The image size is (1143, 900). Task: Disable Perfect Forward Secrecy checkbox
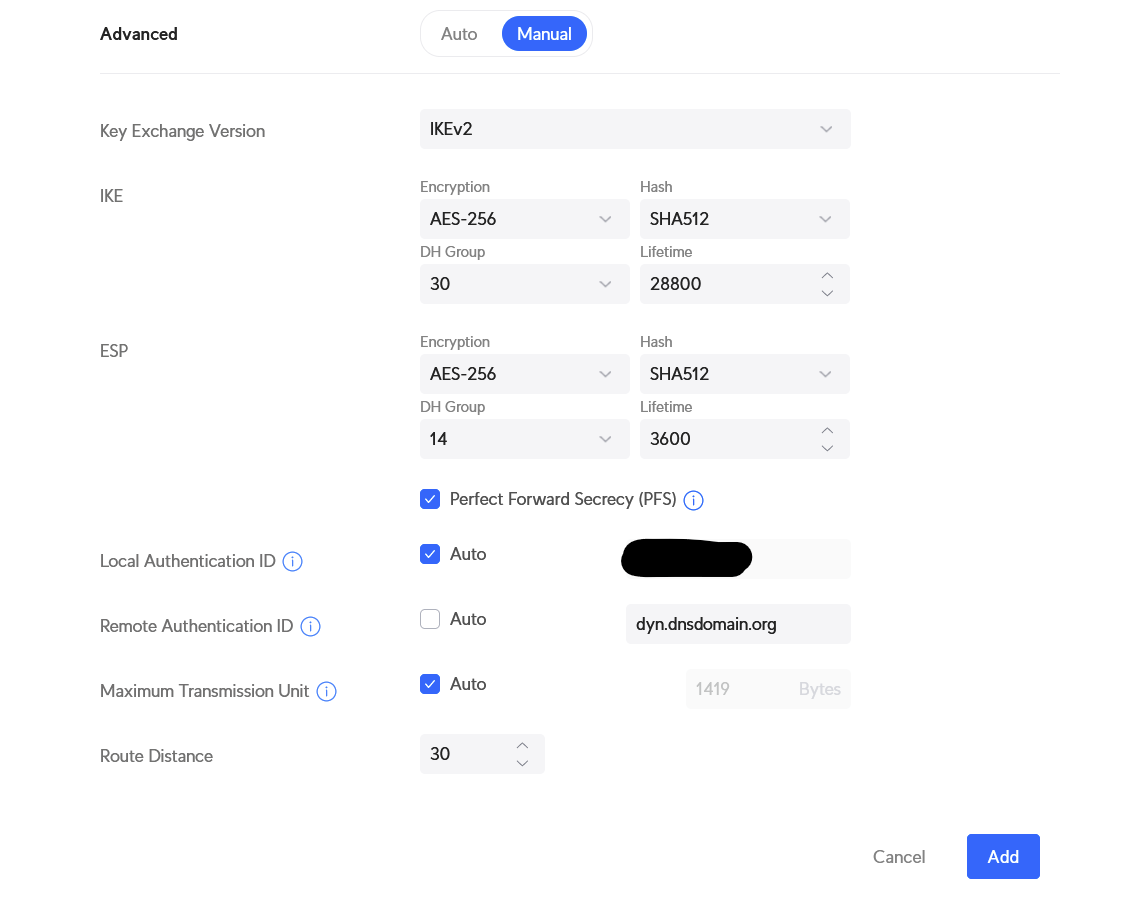click(x=430, y=499)
